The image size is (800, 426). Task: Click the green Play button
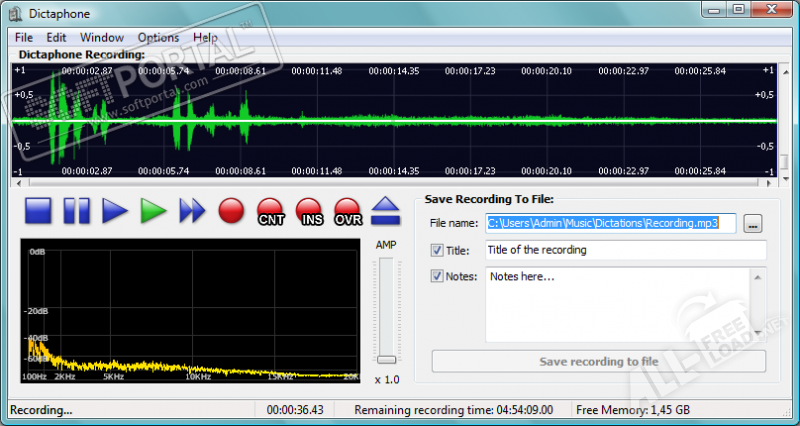click(153, 210)
